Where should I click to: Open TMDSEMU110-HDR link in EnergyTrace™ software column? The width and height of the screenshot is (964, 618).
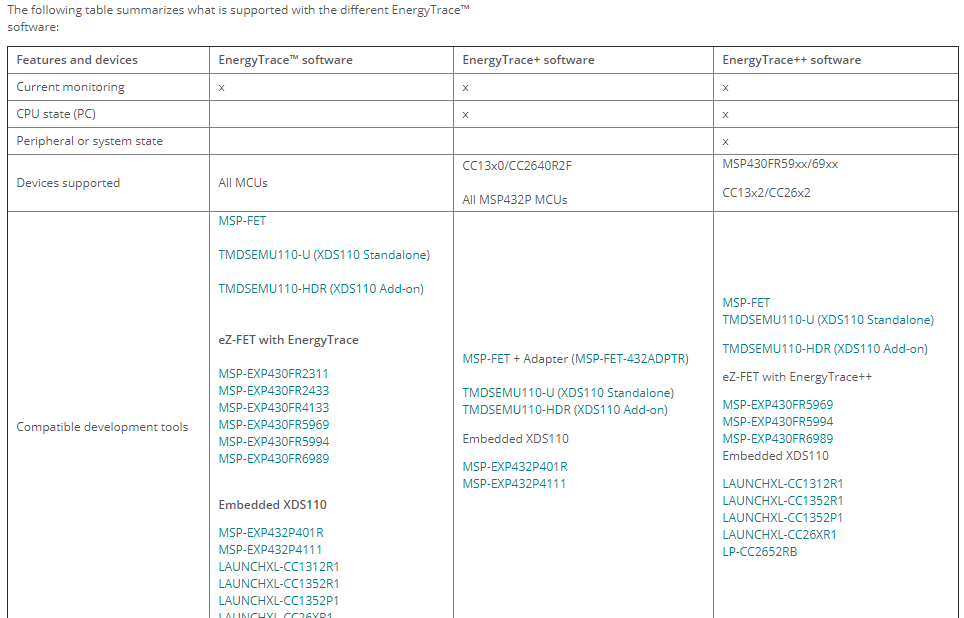click(x=321, y=288)
